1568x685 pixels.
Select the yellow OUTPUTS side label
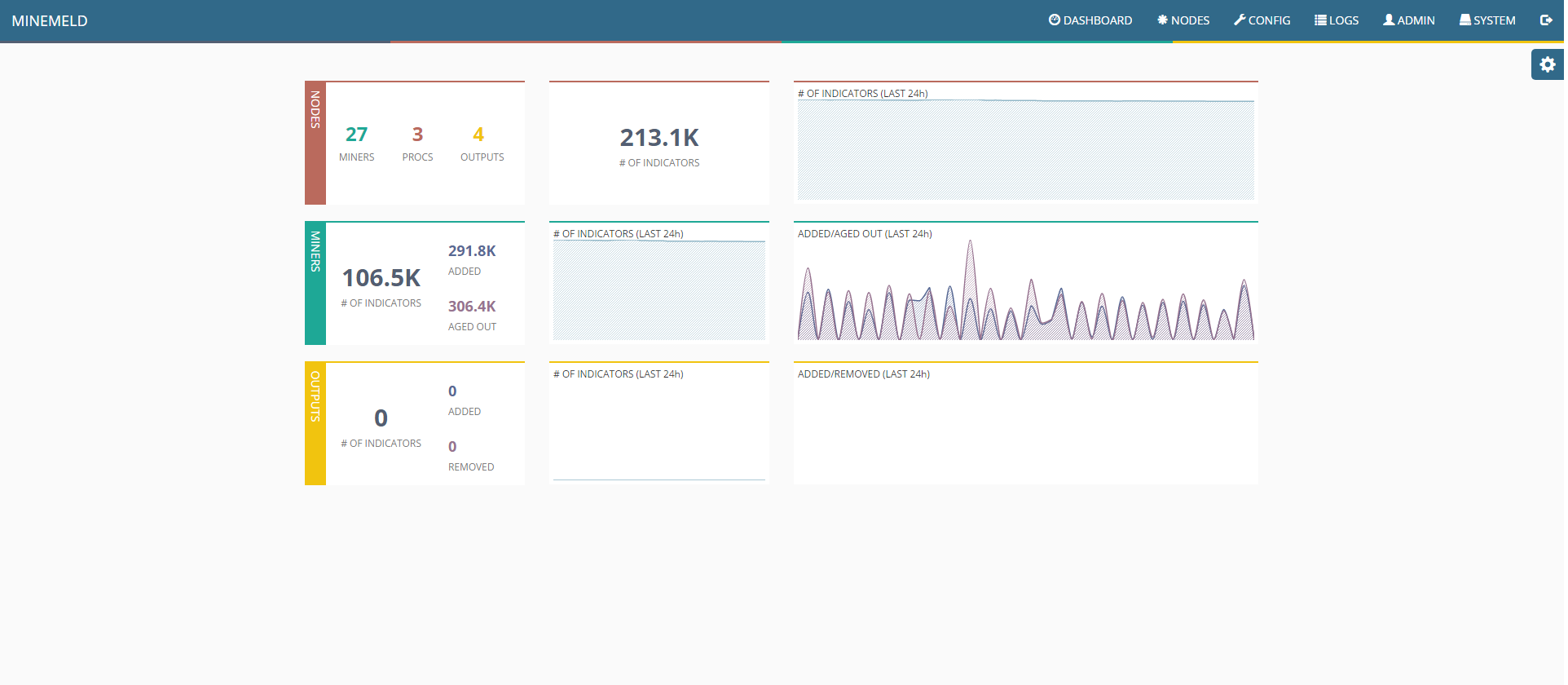click(x=315, y=423)
